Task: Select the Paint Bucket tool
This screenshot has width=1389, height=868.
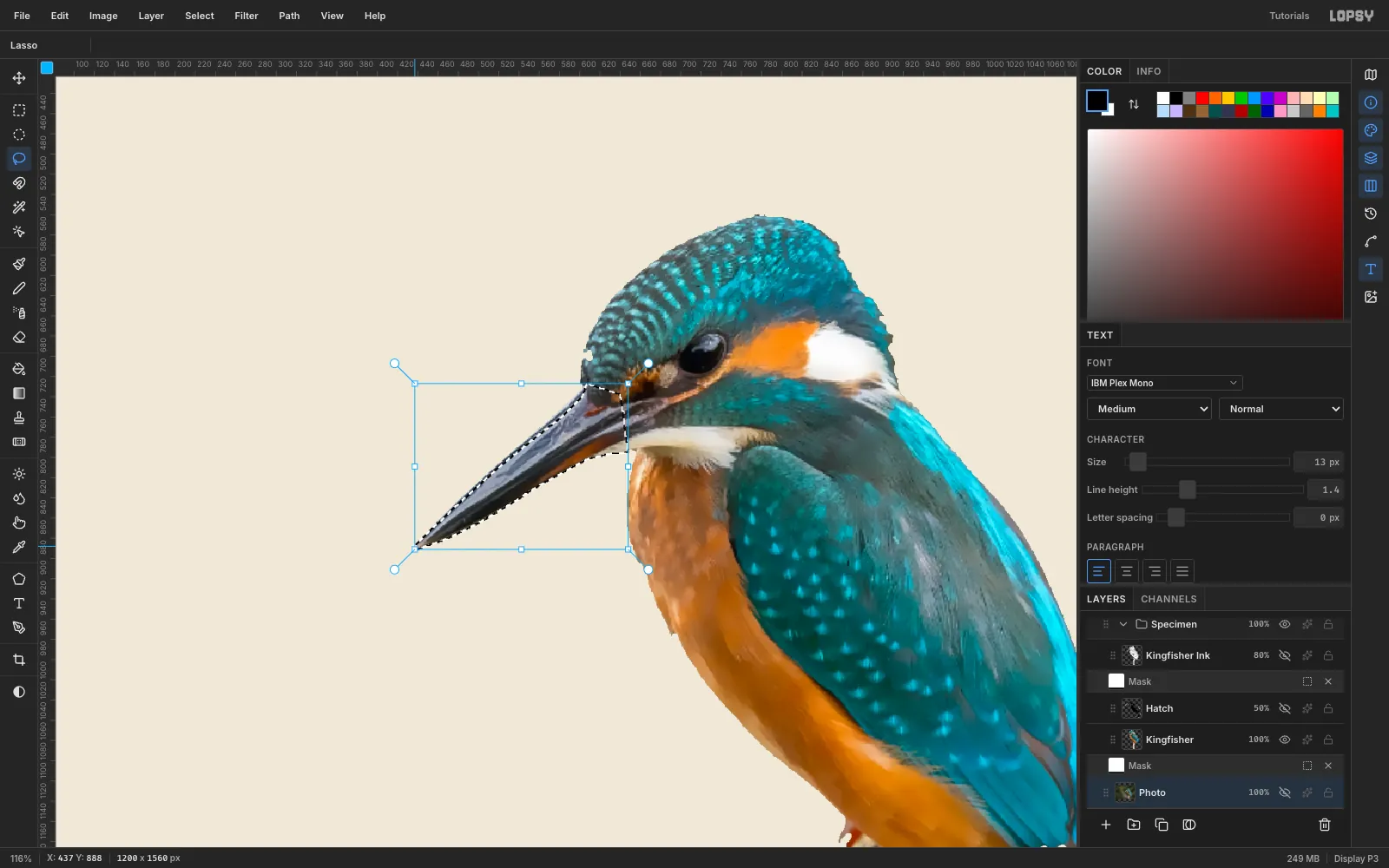Action: coord(19,369)
